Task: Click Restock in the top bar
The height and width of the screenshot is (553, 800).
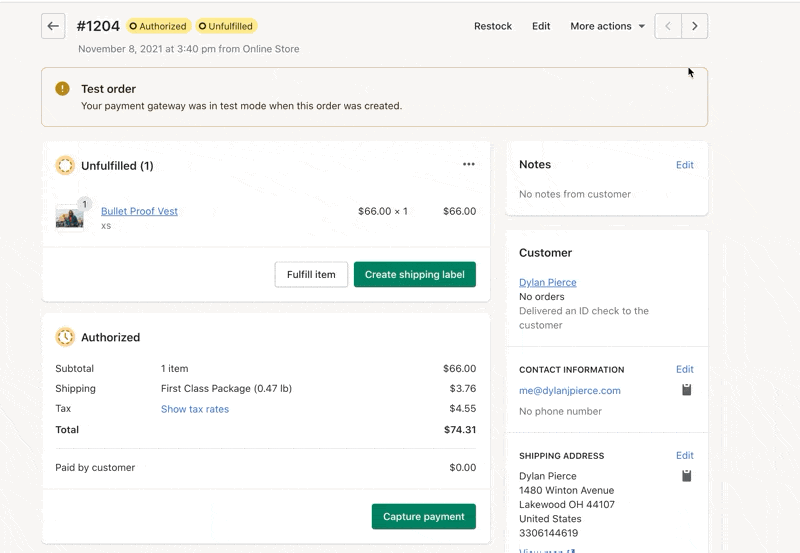Action: click(493, 26)
